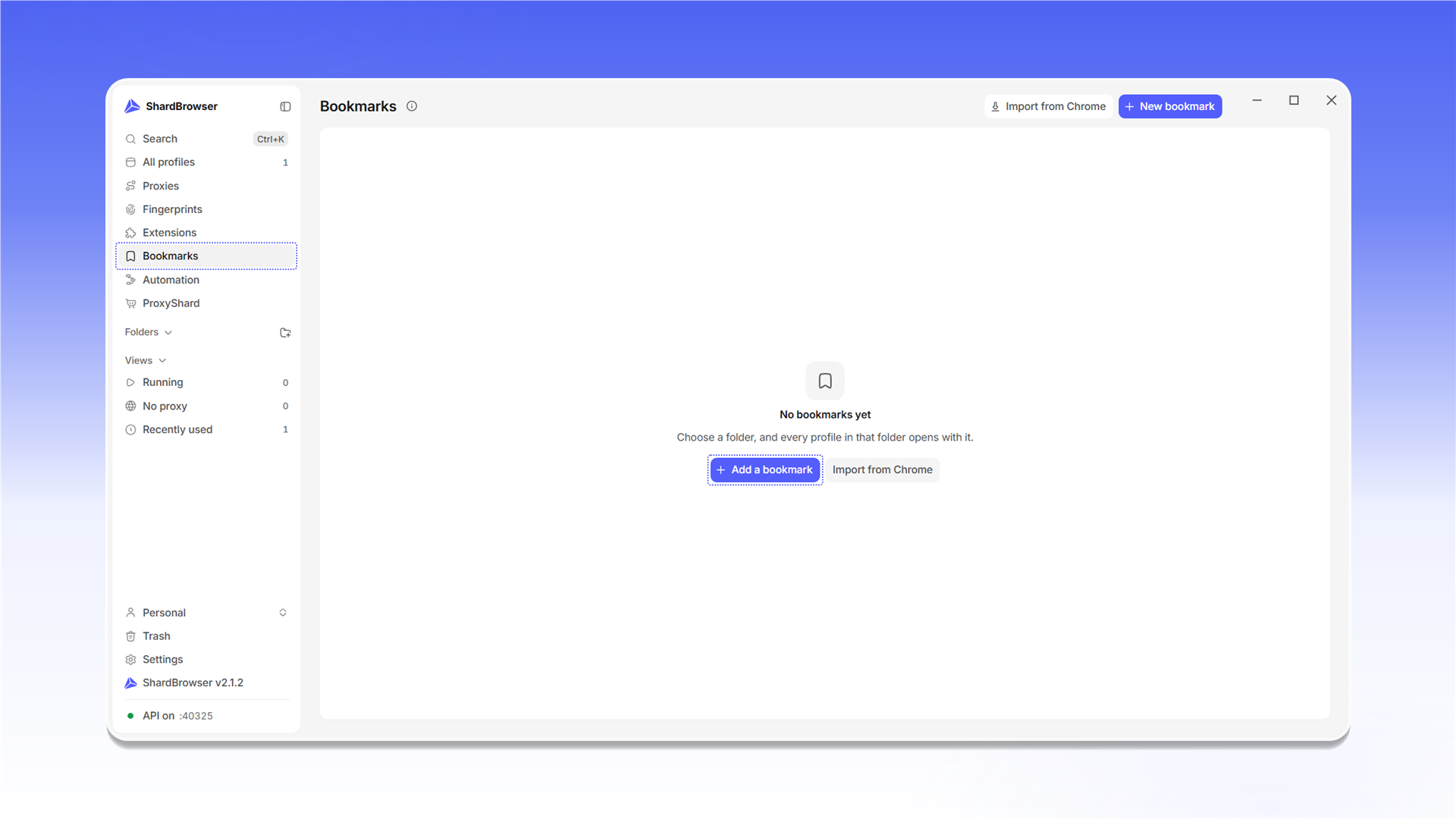This screenshot has height=819, width=1456.
Task: Click ShardBrowser v2.1.2 version entry
Action: point(206,683)
